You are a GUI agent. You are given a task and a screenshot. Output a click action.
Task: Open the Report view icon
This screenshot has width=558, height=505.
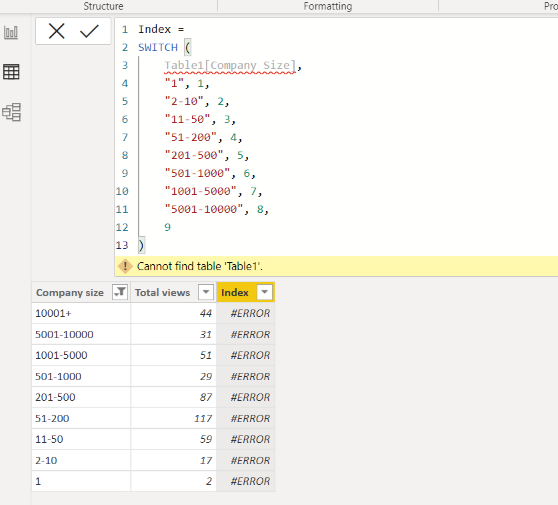[11, 32]
